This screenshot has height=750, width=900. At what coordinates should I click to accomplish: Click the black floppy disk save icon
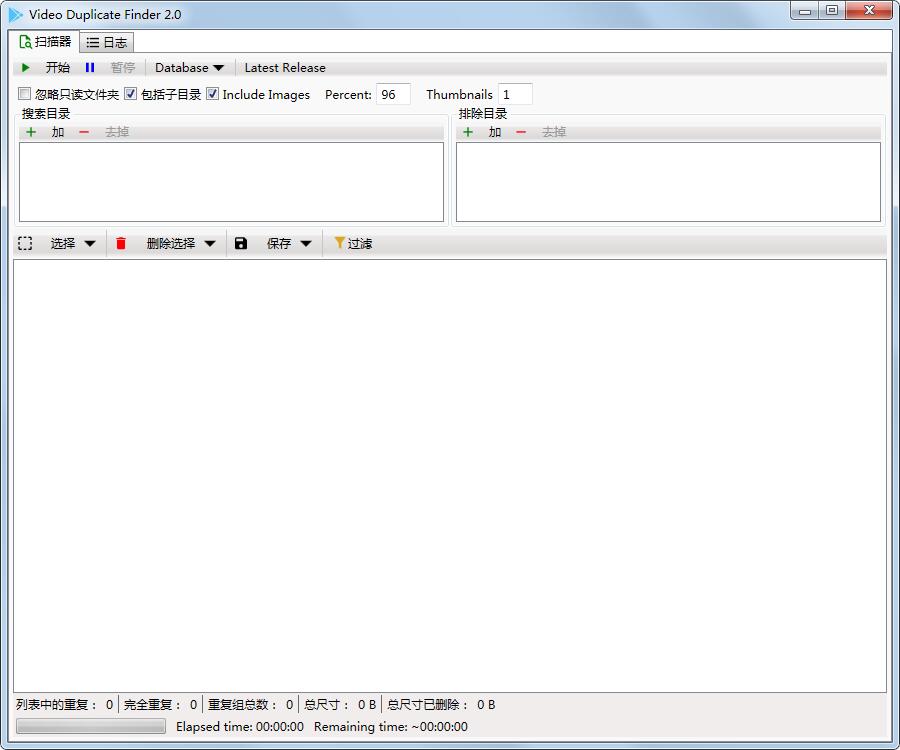click(x=241, y=243)
